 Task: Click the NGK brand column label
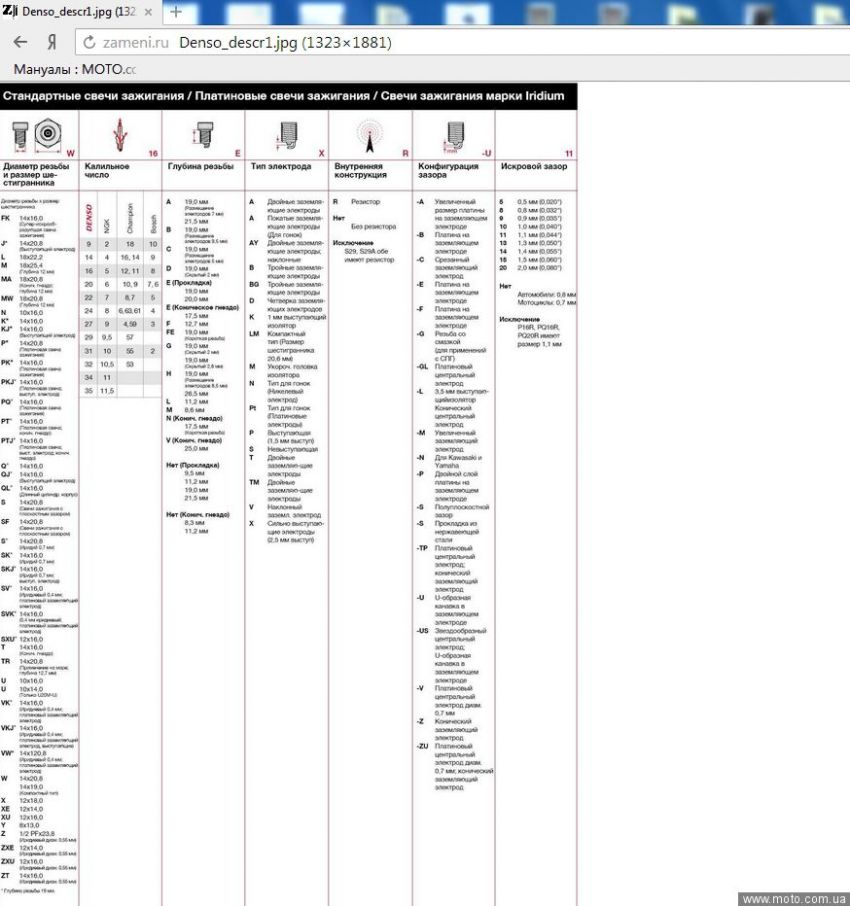tap(106, 225)
